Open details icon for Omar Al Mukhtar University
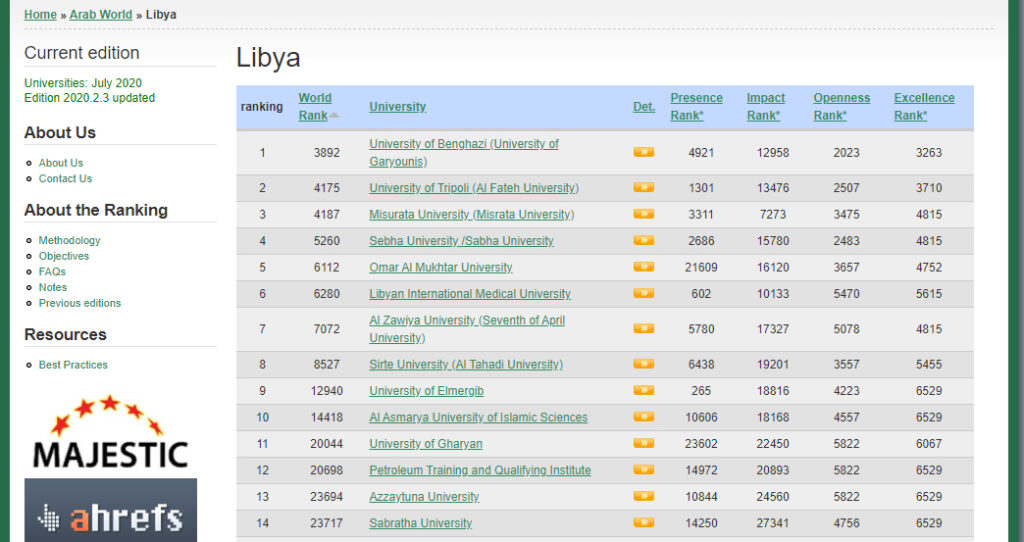Viewport: 1024px width, 542px height. pyautogui.click(x=643, y=267)
